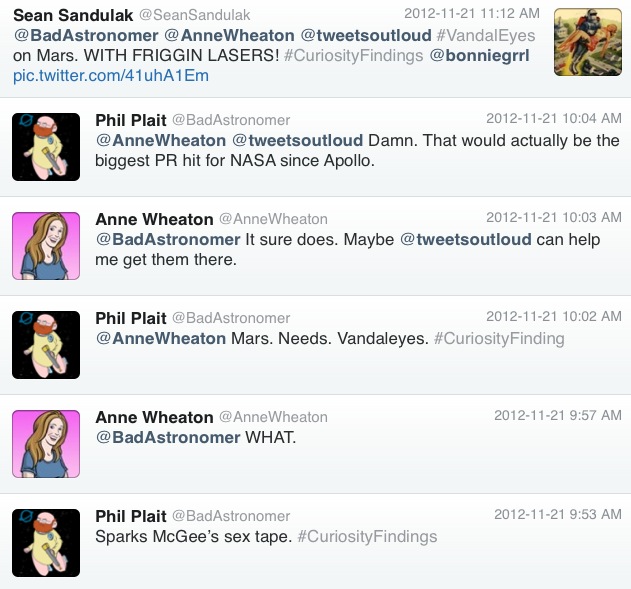Click Sean Sandulak's profile avatar

[586, 42]
